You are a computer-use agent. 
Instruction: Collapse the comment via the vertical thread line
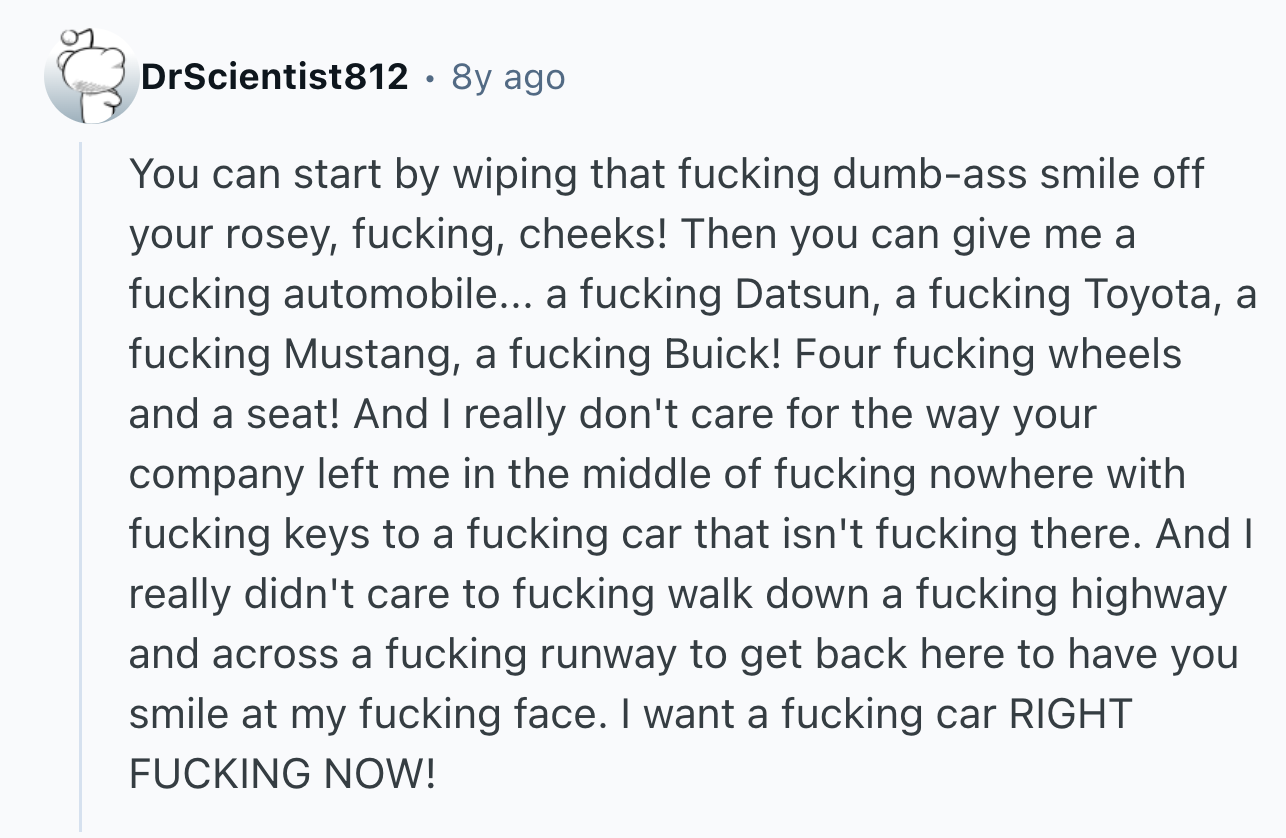pos(81,486)
